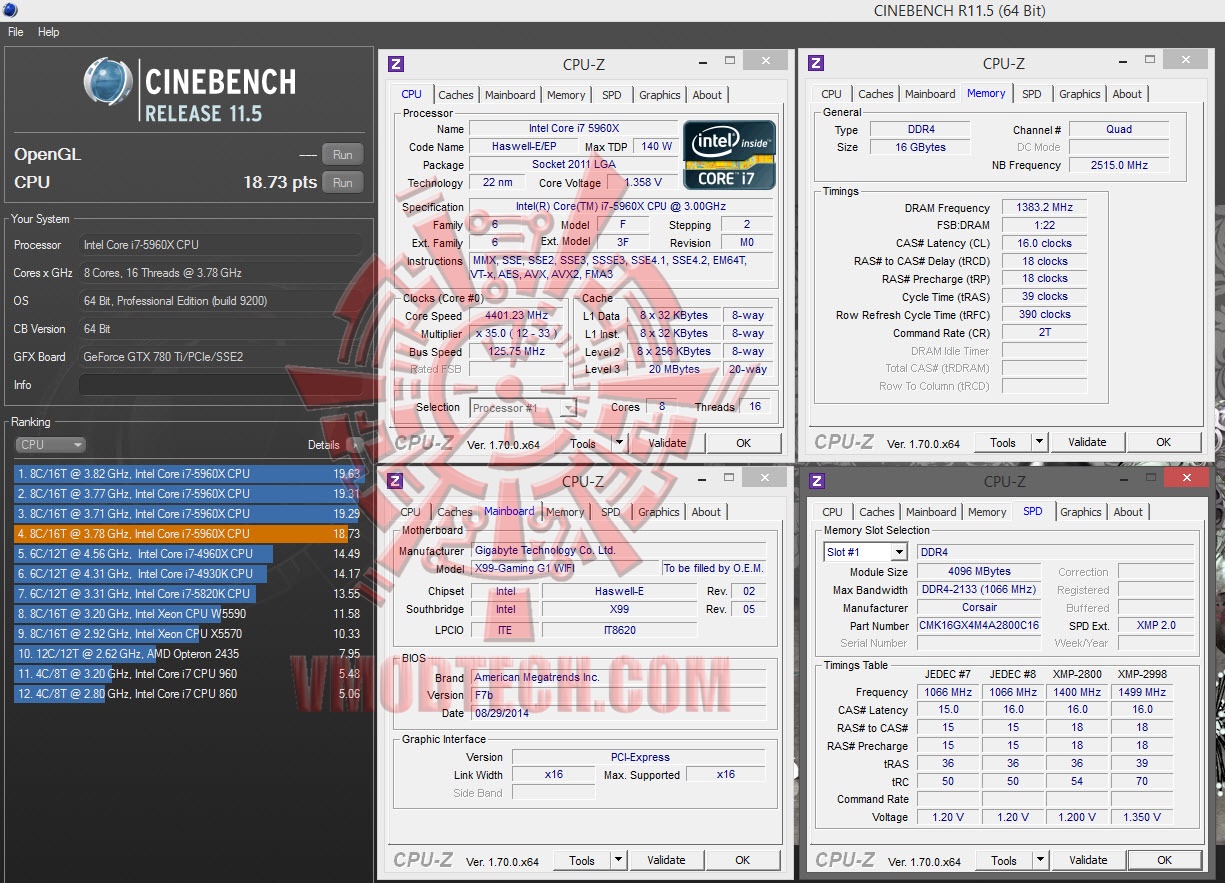This screenshot has height=883, width=1225.
Task: Click the DRAM Frequency value 1383.2 MHz
Action: (x=1044, y=208)
